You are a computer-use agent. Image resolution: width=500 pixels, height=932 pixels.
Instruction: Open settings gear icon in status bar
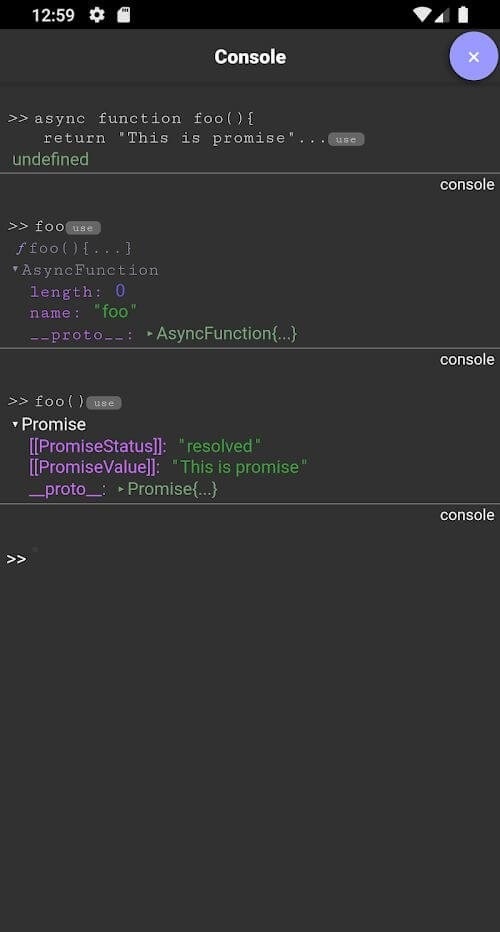point(96,15)
